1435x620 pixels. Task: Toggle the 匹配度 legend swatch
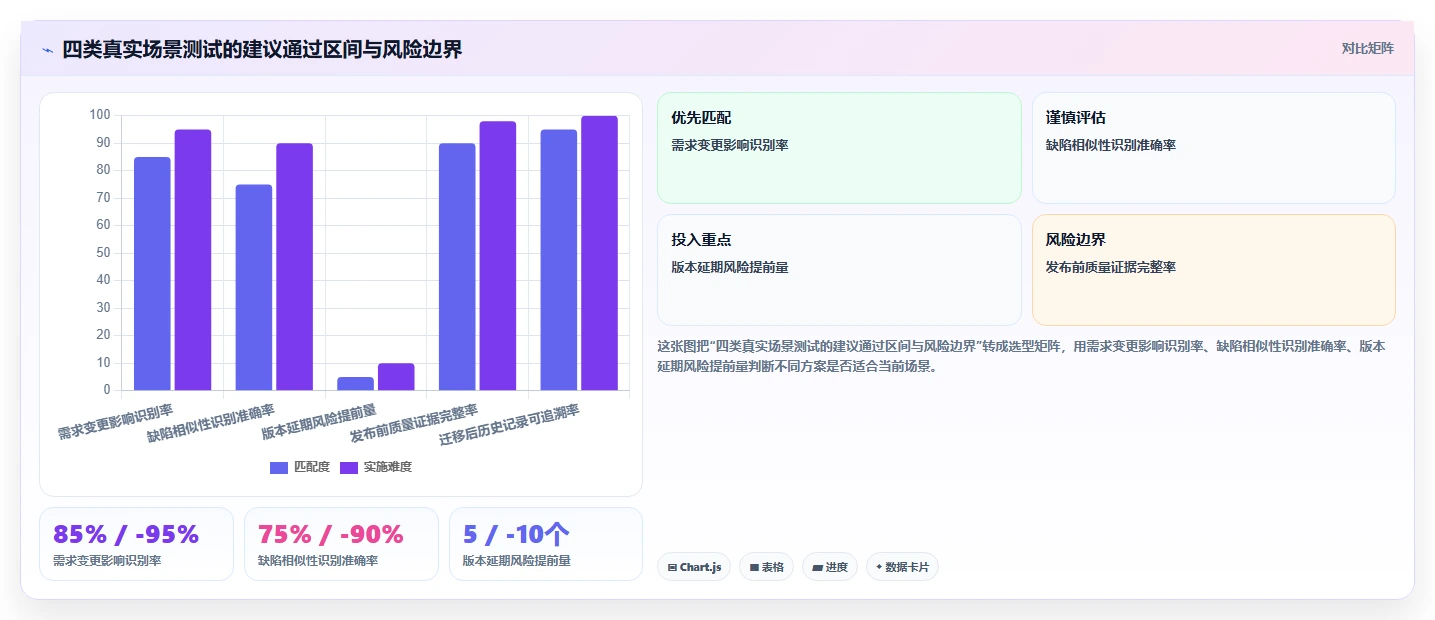click(279, 467)
